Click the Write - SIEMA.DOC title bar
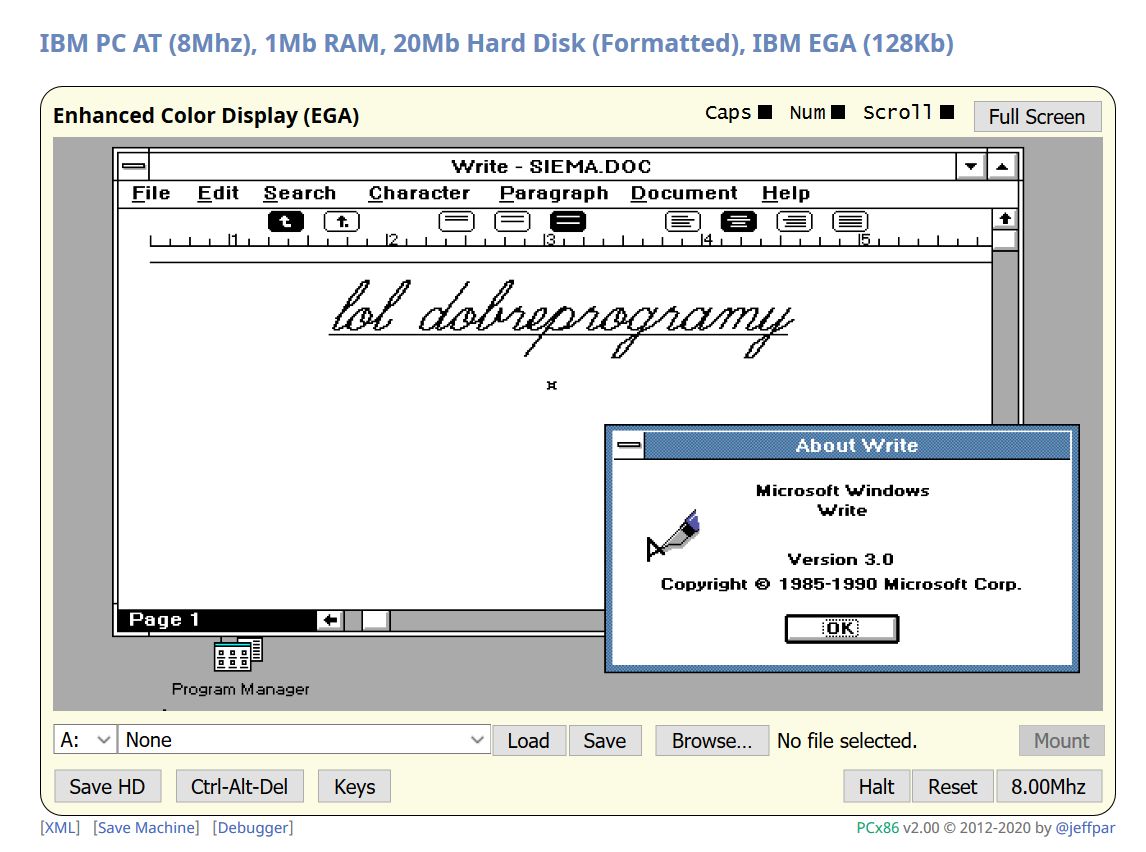This screenshot has width=1146, height=852. click(552, 166)
